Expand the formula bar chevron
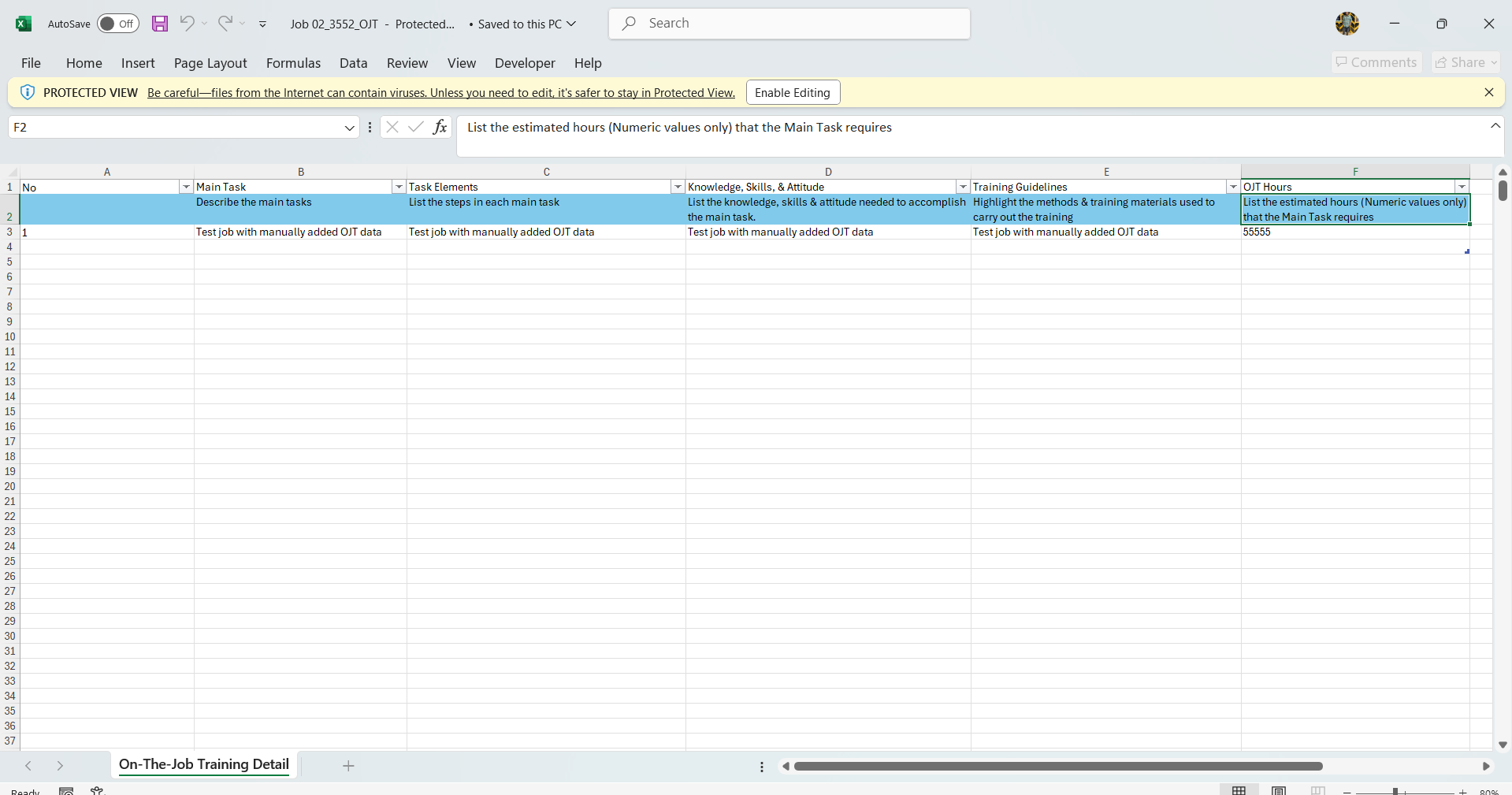 click(x=1495, y=126)
